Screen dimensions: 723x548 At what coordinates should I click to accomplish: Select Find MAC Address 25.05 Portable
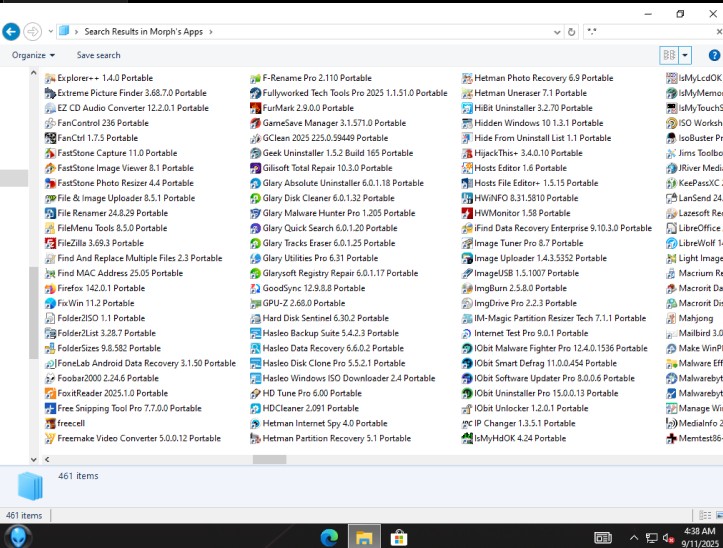click(114, 273)
